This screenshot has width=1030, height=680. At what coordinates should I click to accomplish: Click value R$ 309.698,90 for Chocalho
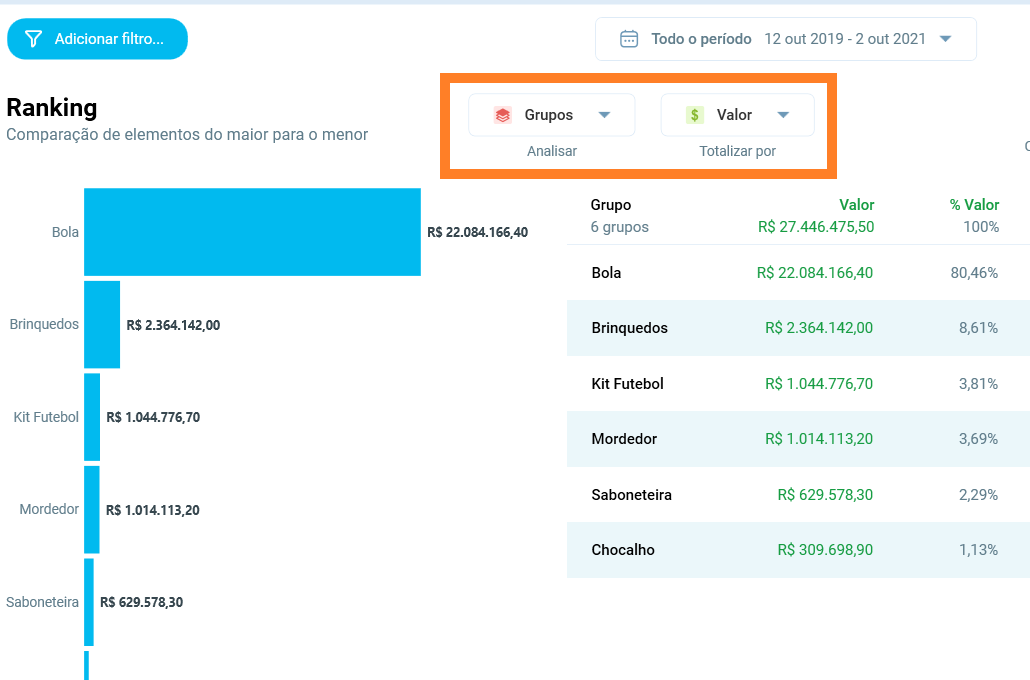pos(825,550)
